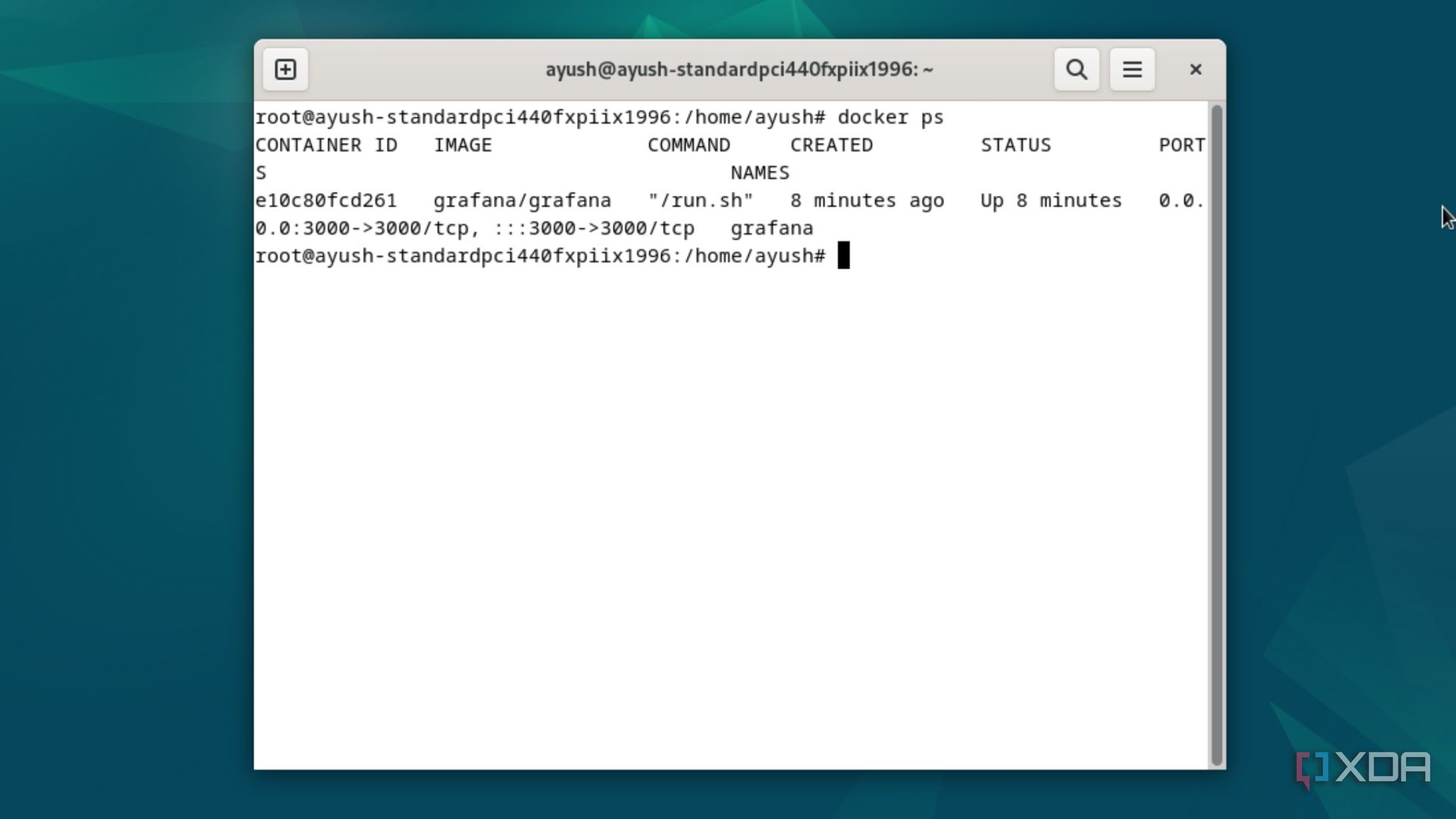Select the container ID e10c80fcd261
Screen dimensions: 1456x819
[326, 200]
